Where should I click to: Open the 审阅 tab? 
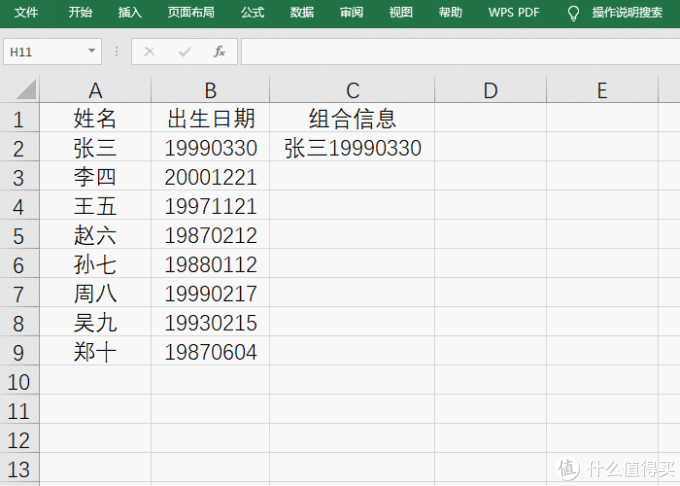pos(351,13)
